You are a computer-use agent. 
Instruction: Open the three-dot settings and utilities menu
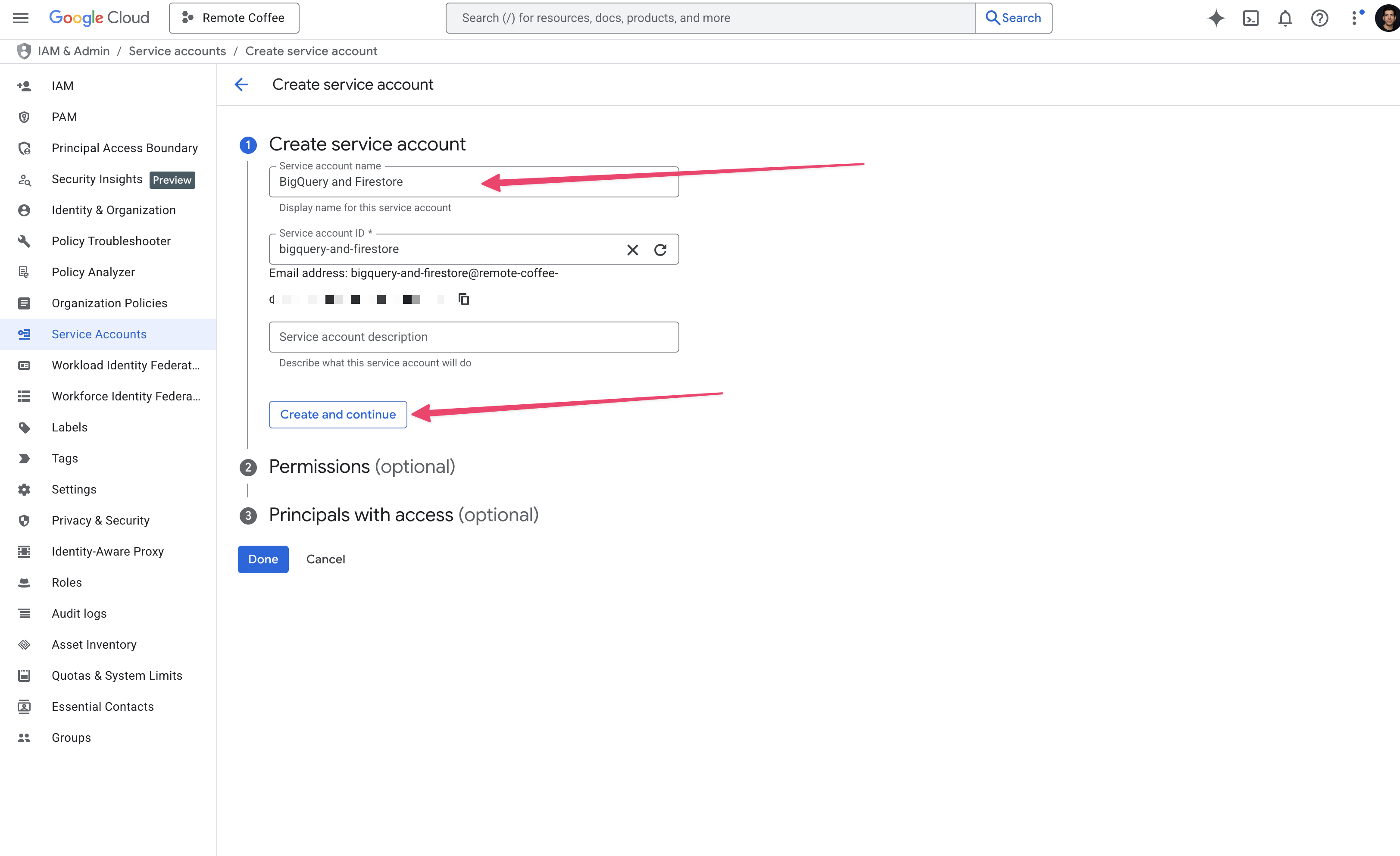1355,18
